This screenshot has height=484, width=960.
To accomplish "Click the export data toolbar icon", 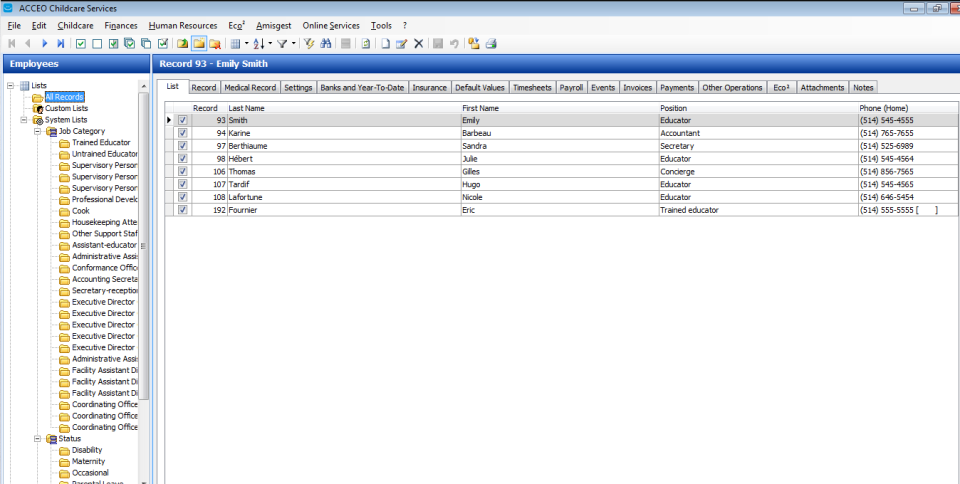I will 473,43.
